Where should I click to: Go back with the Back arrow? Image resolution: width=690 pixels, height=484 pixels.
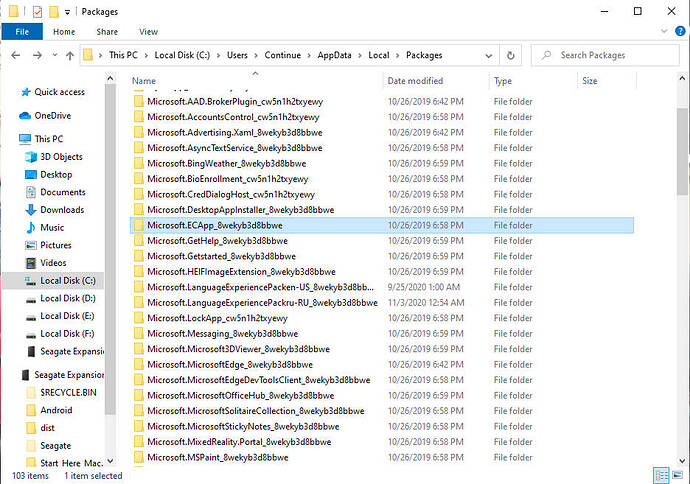(16, 55)
